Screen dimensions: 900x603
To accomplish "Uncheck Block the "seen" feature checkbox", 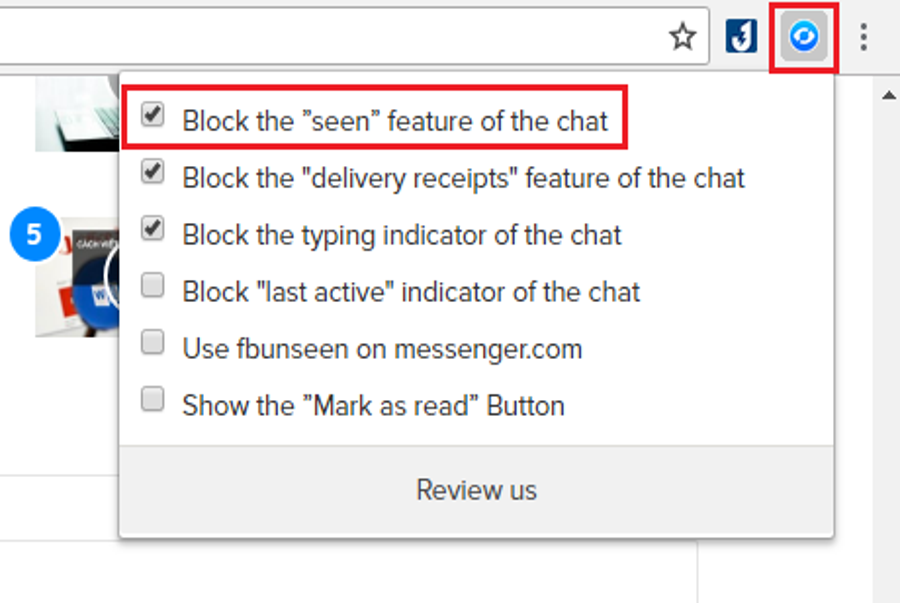I will pyautogui.click(x=153, y=114).
